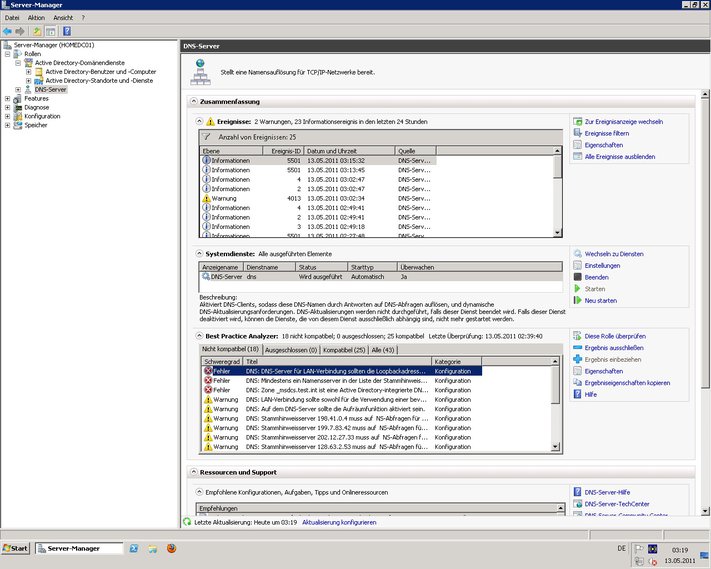This screenshot has width=711, height=569.
Task: Click the Action Center flag tray icon
Action: tap(639, 549)
